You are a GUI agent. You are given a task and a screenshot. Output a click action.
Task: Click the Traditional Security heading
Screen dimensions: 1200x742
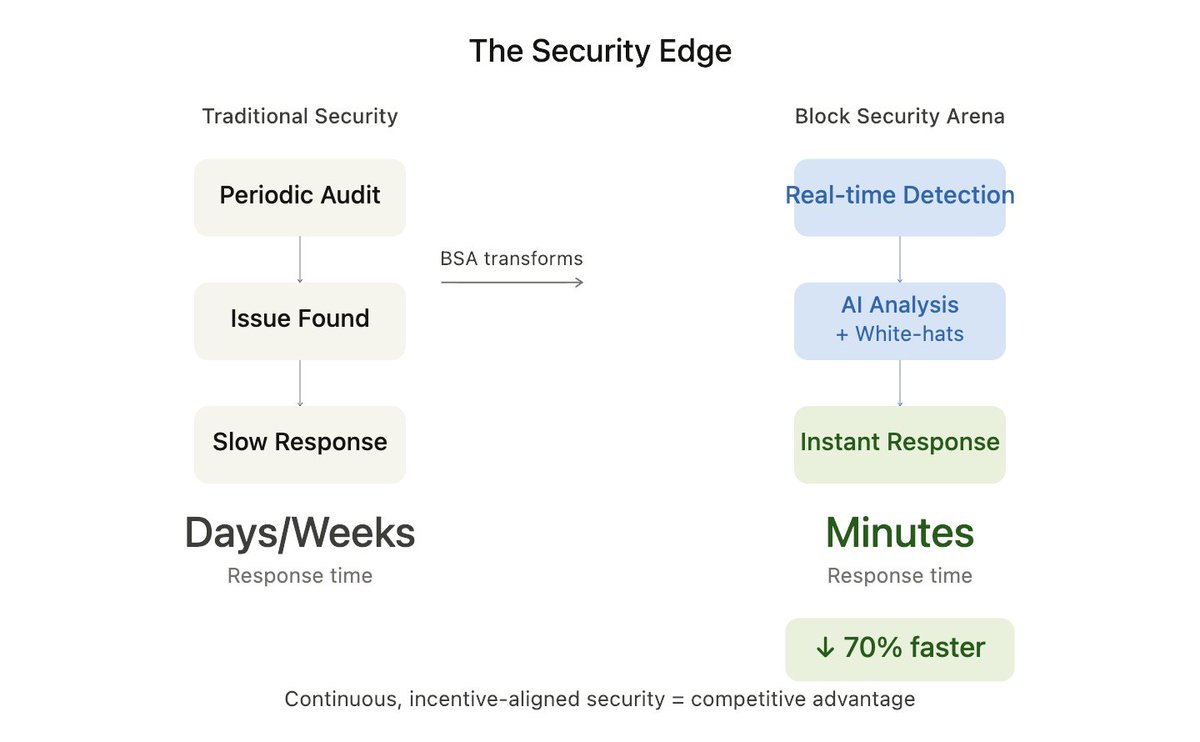(300, 117)
